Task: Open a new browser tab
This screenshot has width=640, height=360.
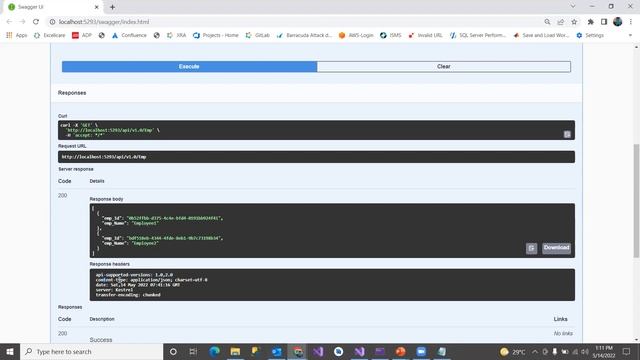Action: coord(112,7)
